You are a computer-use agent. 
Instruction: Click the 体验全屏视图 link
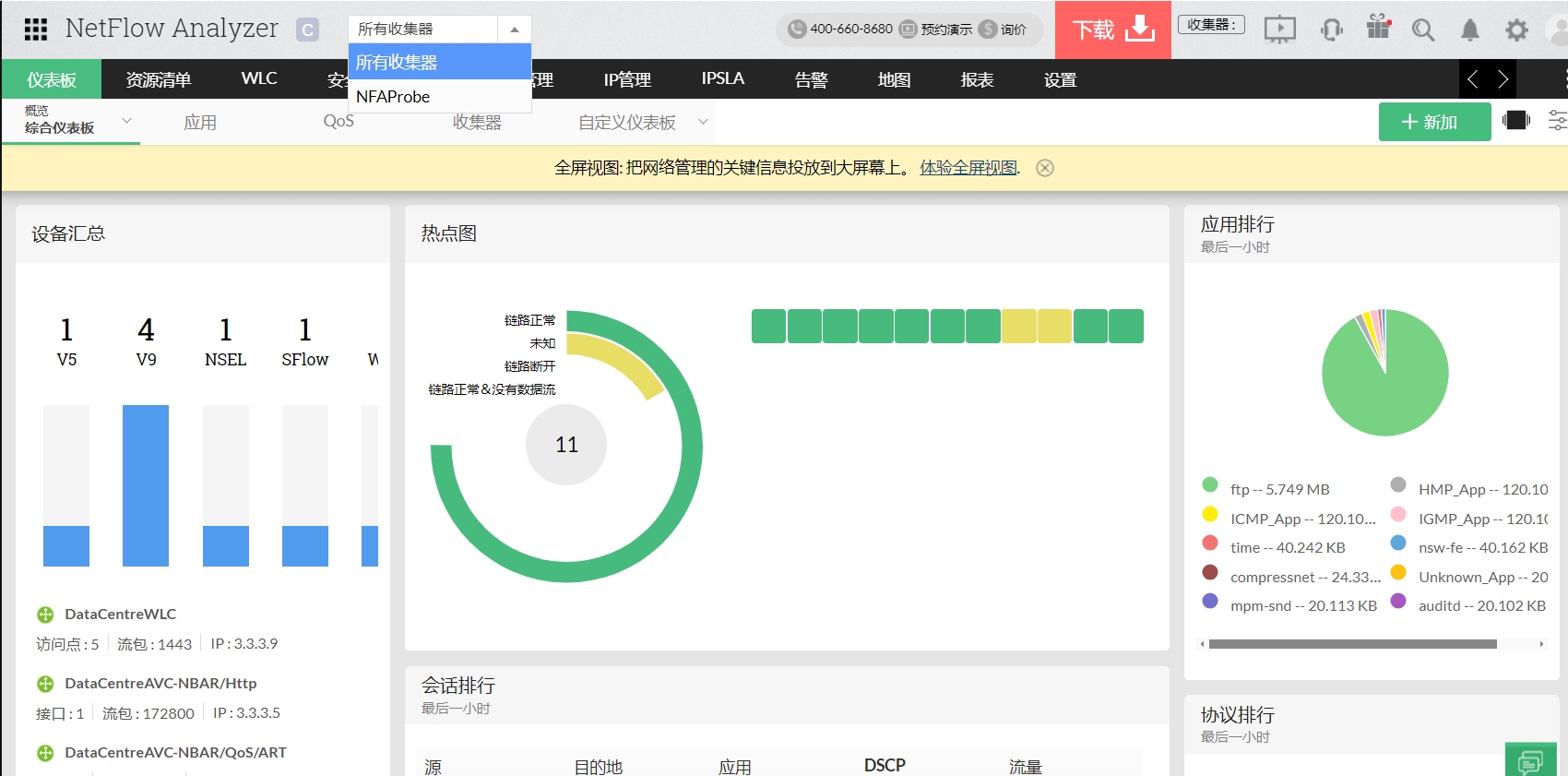click(x=968, y=167)
